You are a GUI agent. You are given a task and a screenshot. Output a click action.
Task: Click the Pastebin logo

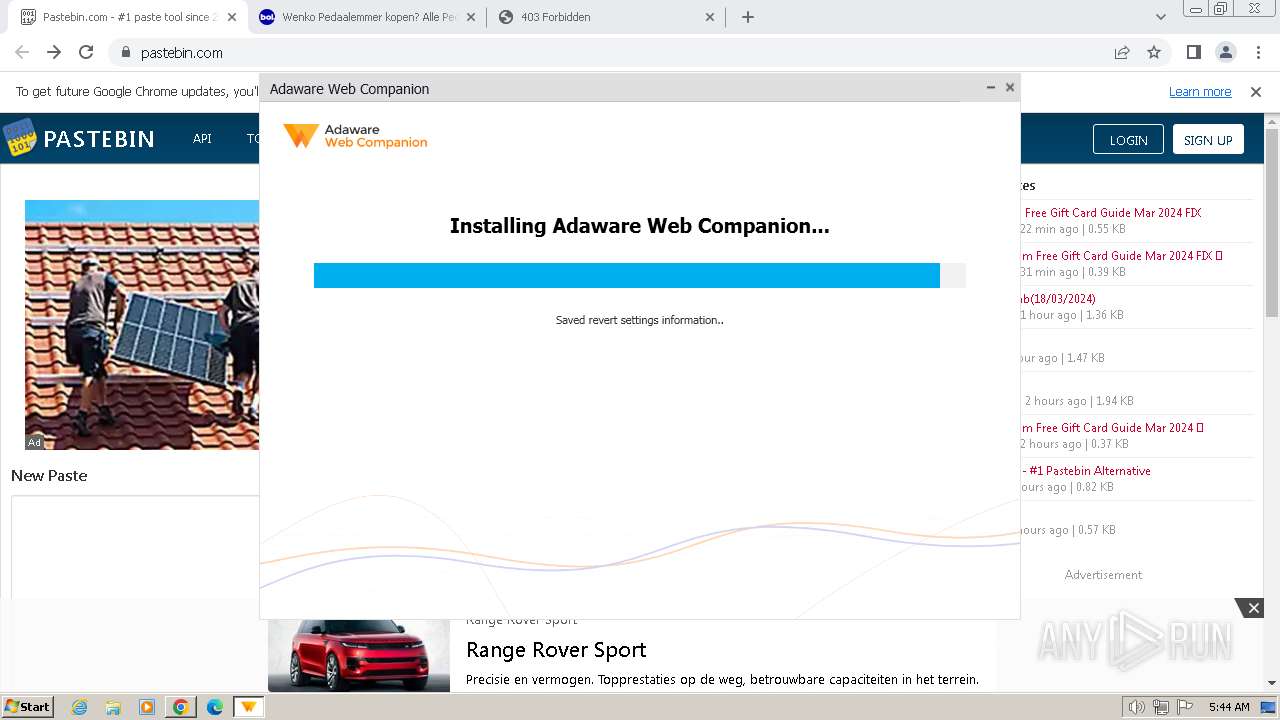coord(78,138)
